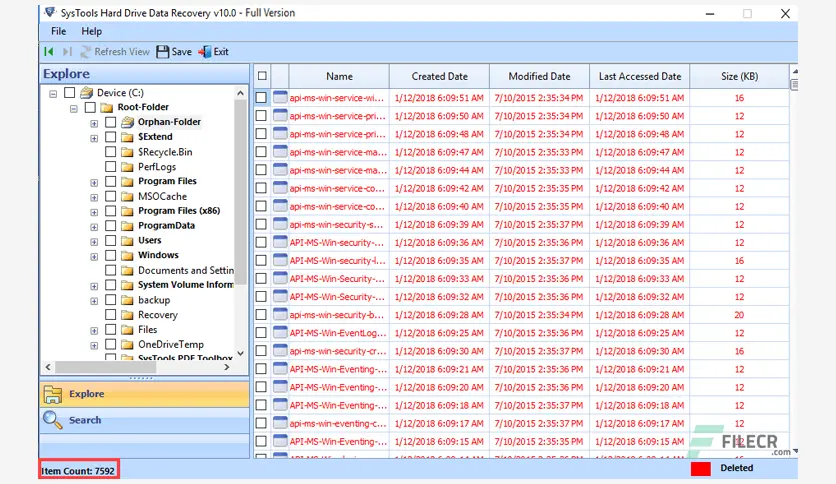Click file icon of row created 6:09:28 AM

click(280, 314)
